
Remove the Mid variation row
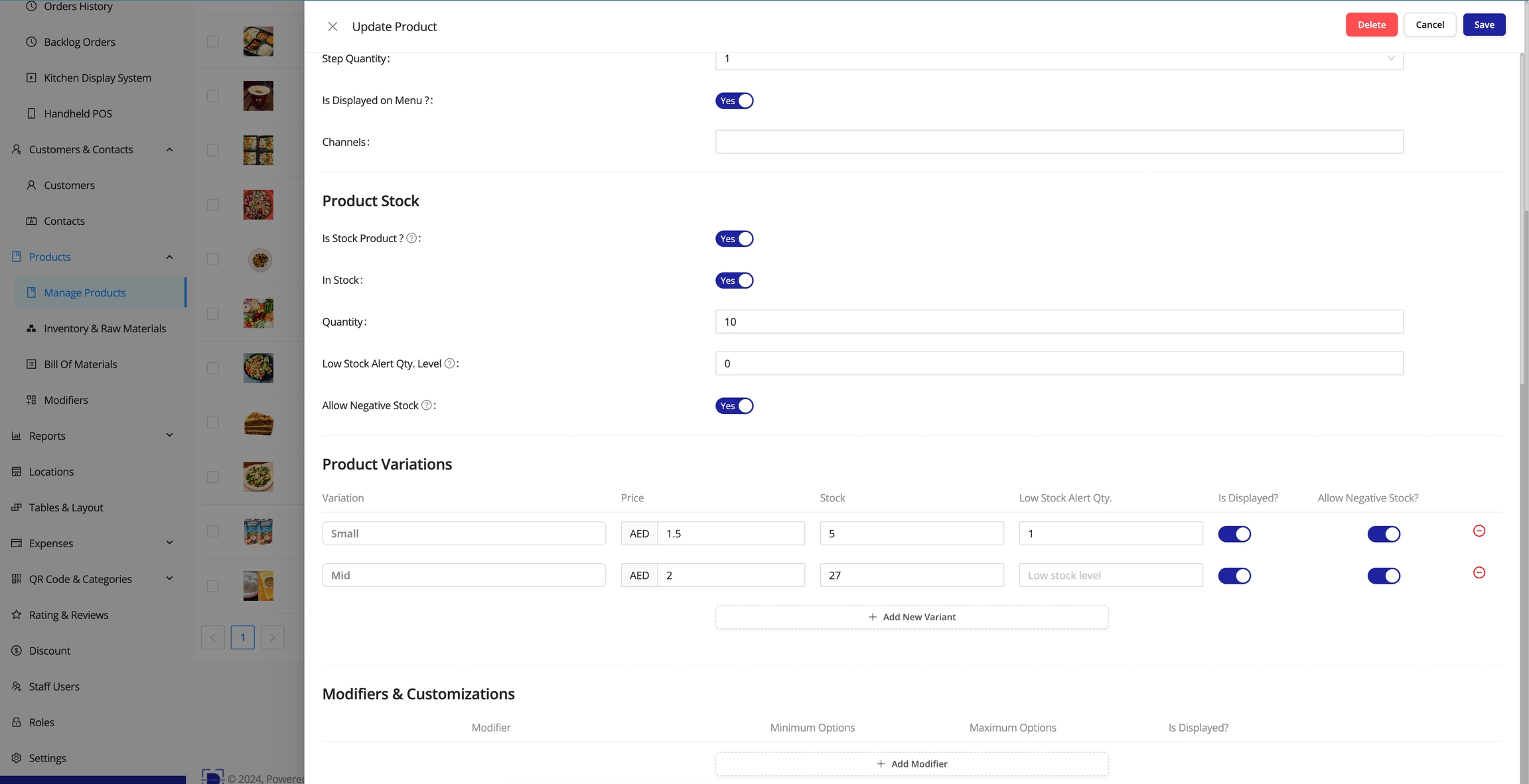click(1479, 572)
